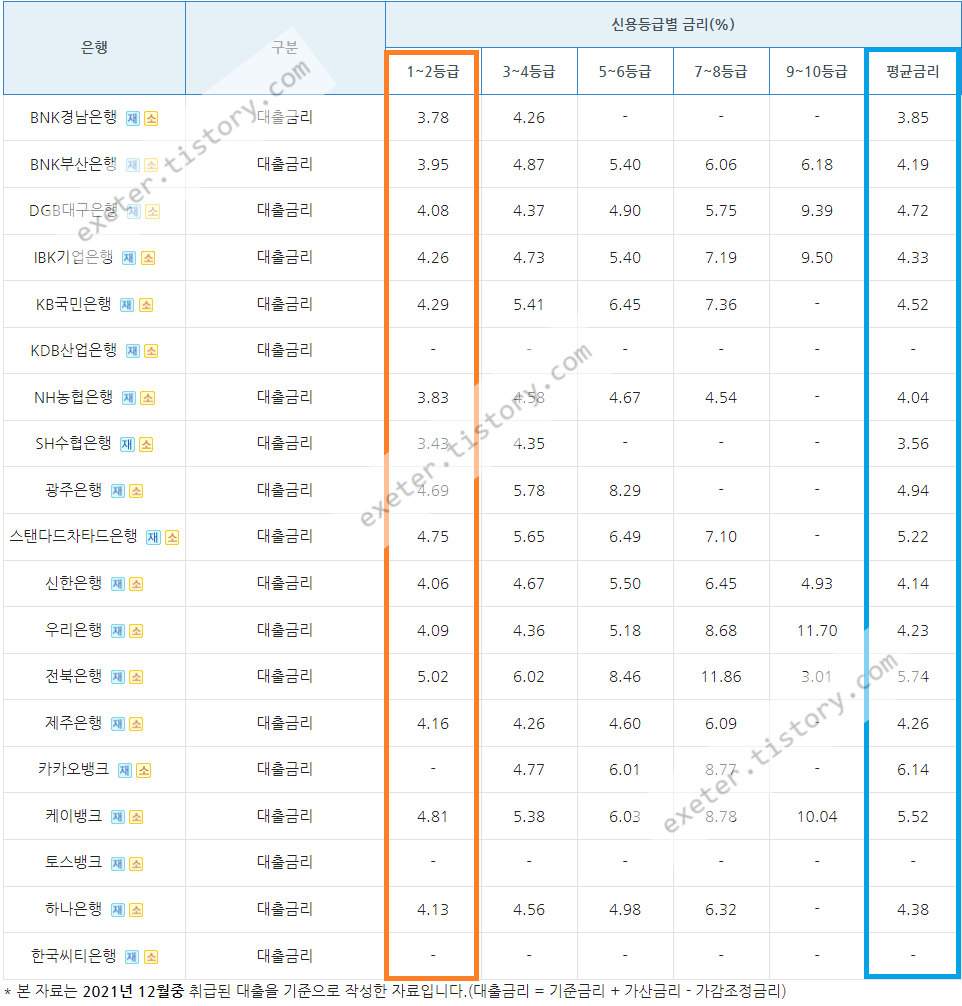This screenshot has height=1006, width=962.
Task: Click the orange 소 icon beside 한국씨티은행
Action: point(151,957)
